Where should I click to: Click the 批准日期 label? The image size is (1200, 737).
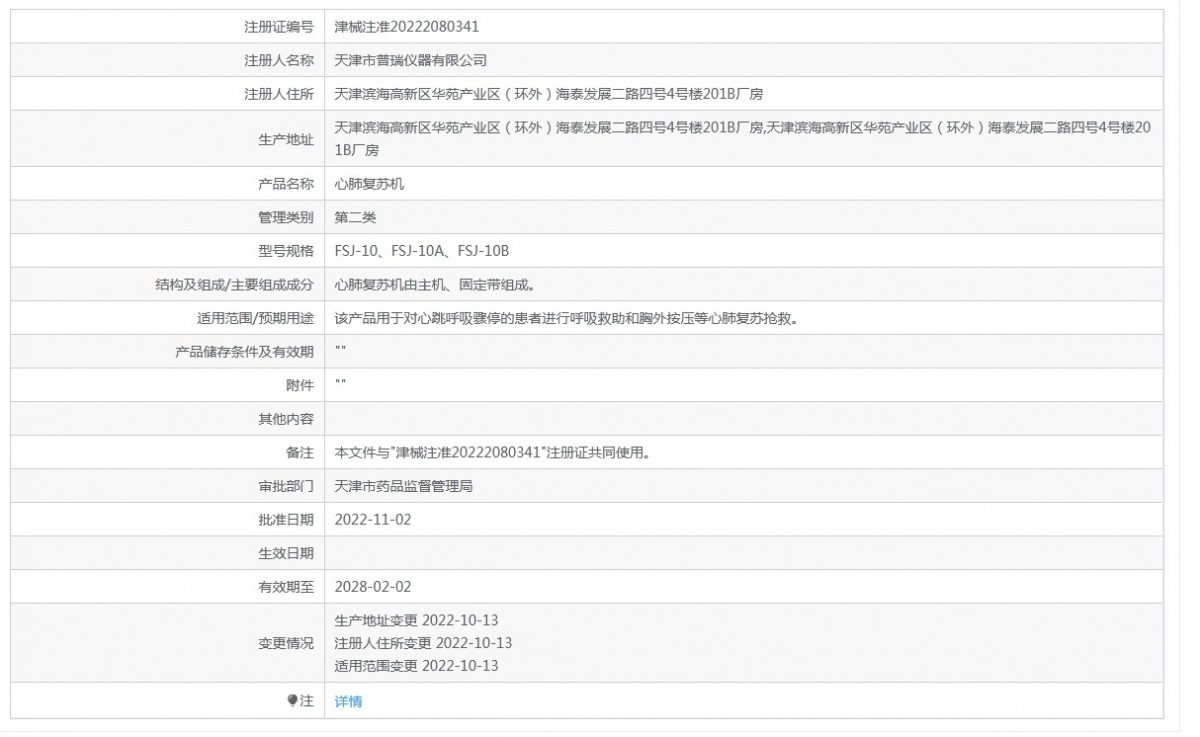pyautogui.click(x=286, y=520)
